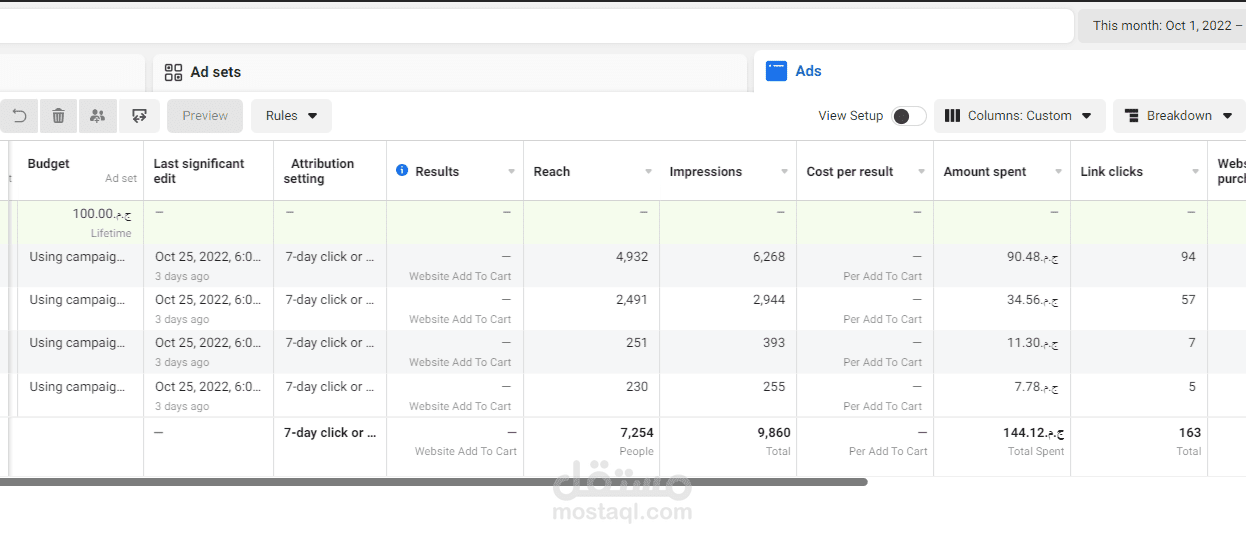Screen dimensions: 1246x535
Task: Click the Breakdown list icon
Action: [x=1132, y=116]
